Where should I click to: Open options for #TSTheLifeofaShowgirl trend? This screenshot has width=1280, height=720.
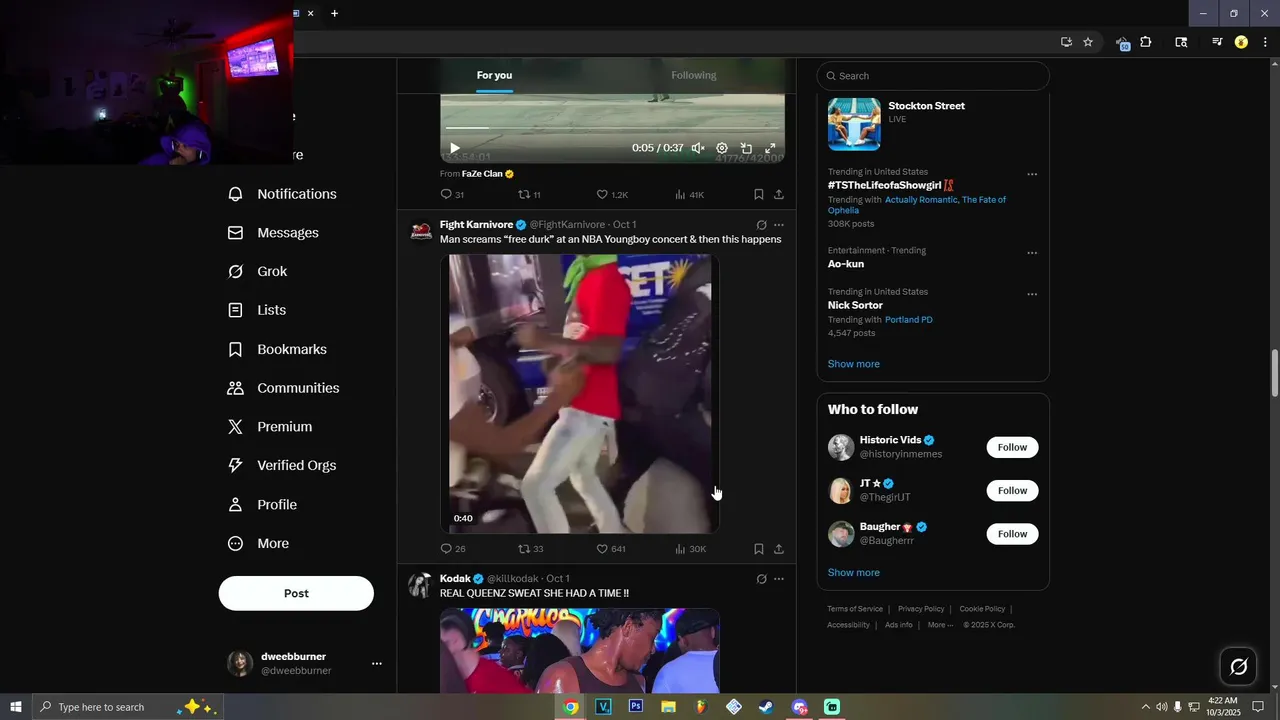coord(1032,175)
